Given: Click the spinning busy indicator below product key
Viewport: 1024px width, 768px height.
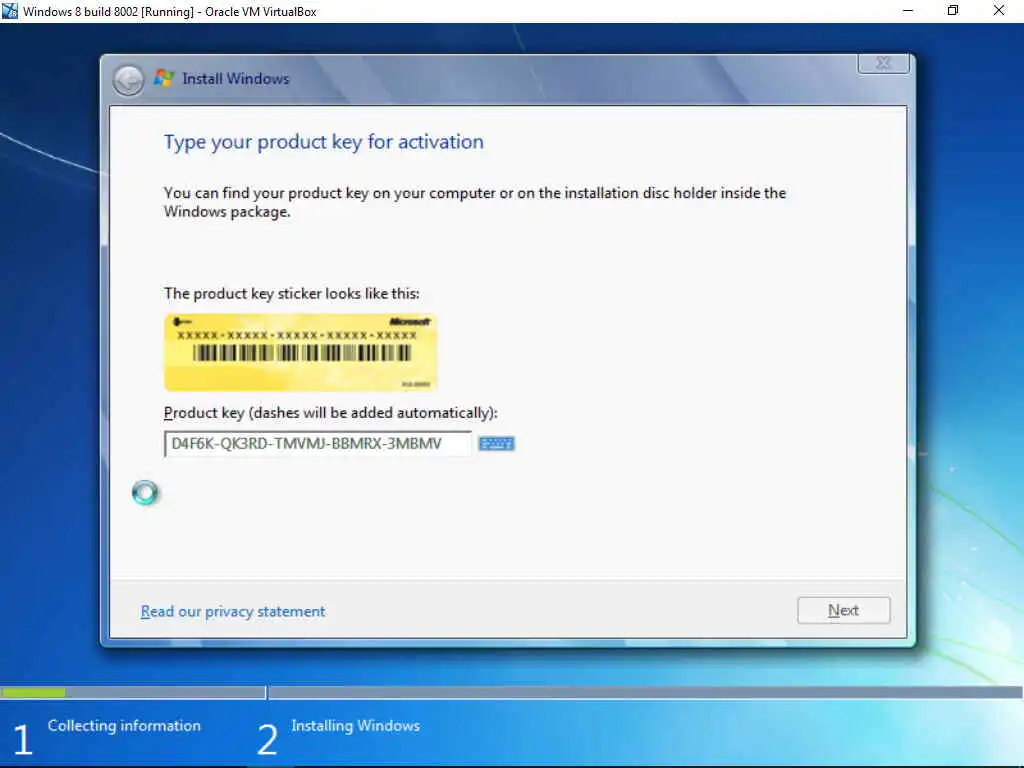Looking at the screenshot, I should coord(145,492).
